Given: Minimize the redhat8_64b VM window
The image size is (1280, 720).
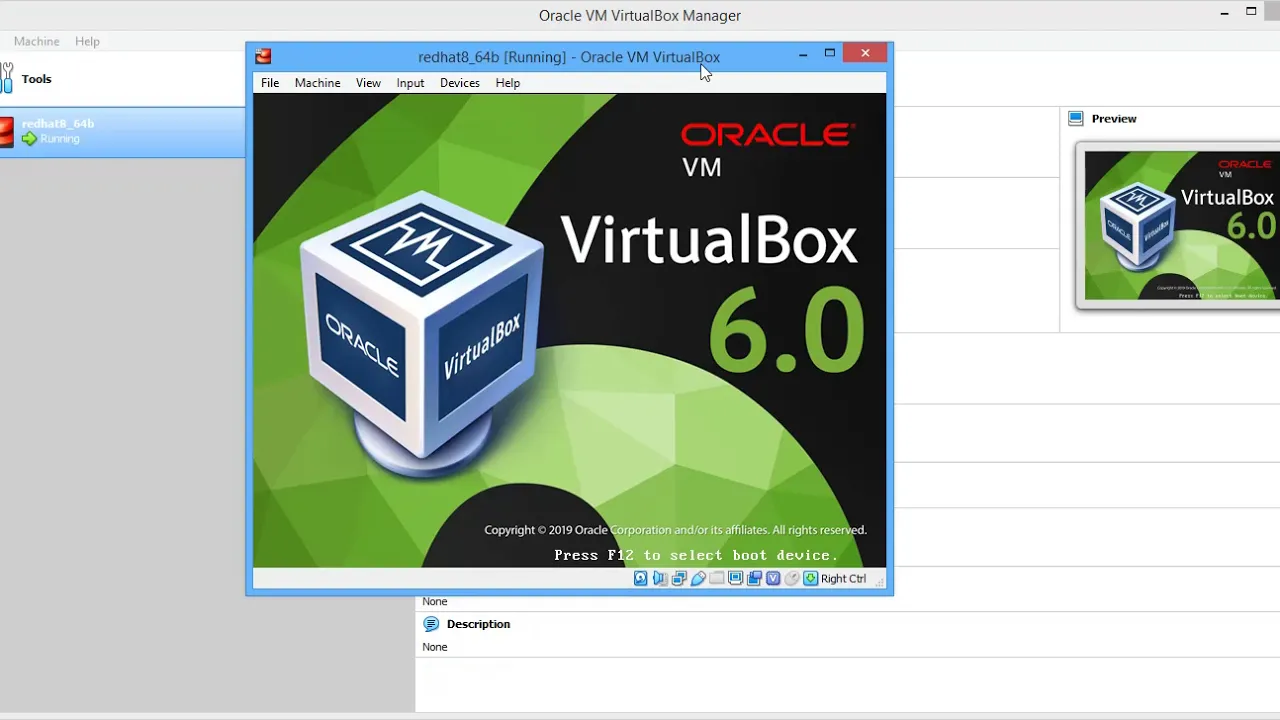Looking at the screenshot, I should (803, 54).
